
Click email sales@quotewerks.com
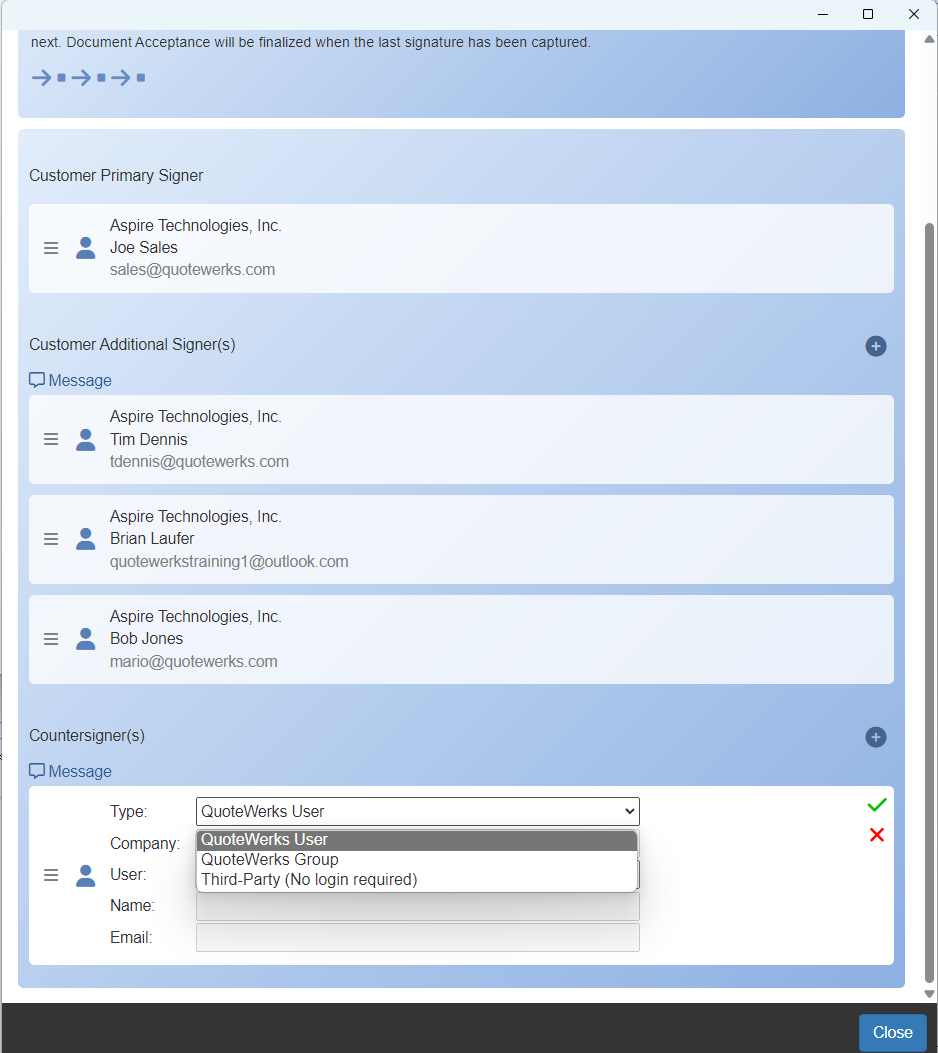click(192, 270)
